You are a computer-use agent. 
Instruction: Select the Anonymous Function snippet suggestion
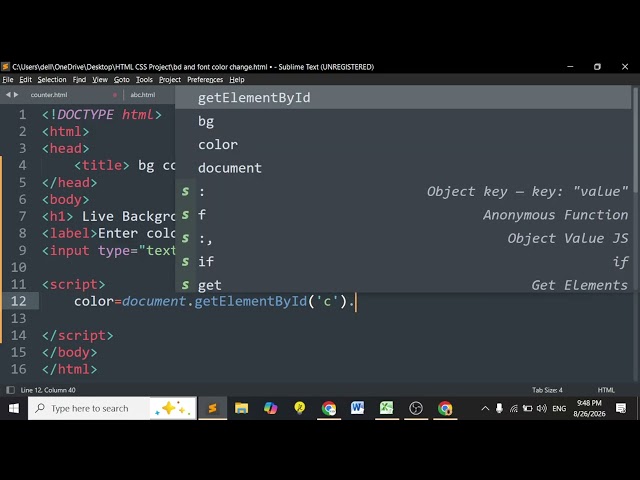403,215
